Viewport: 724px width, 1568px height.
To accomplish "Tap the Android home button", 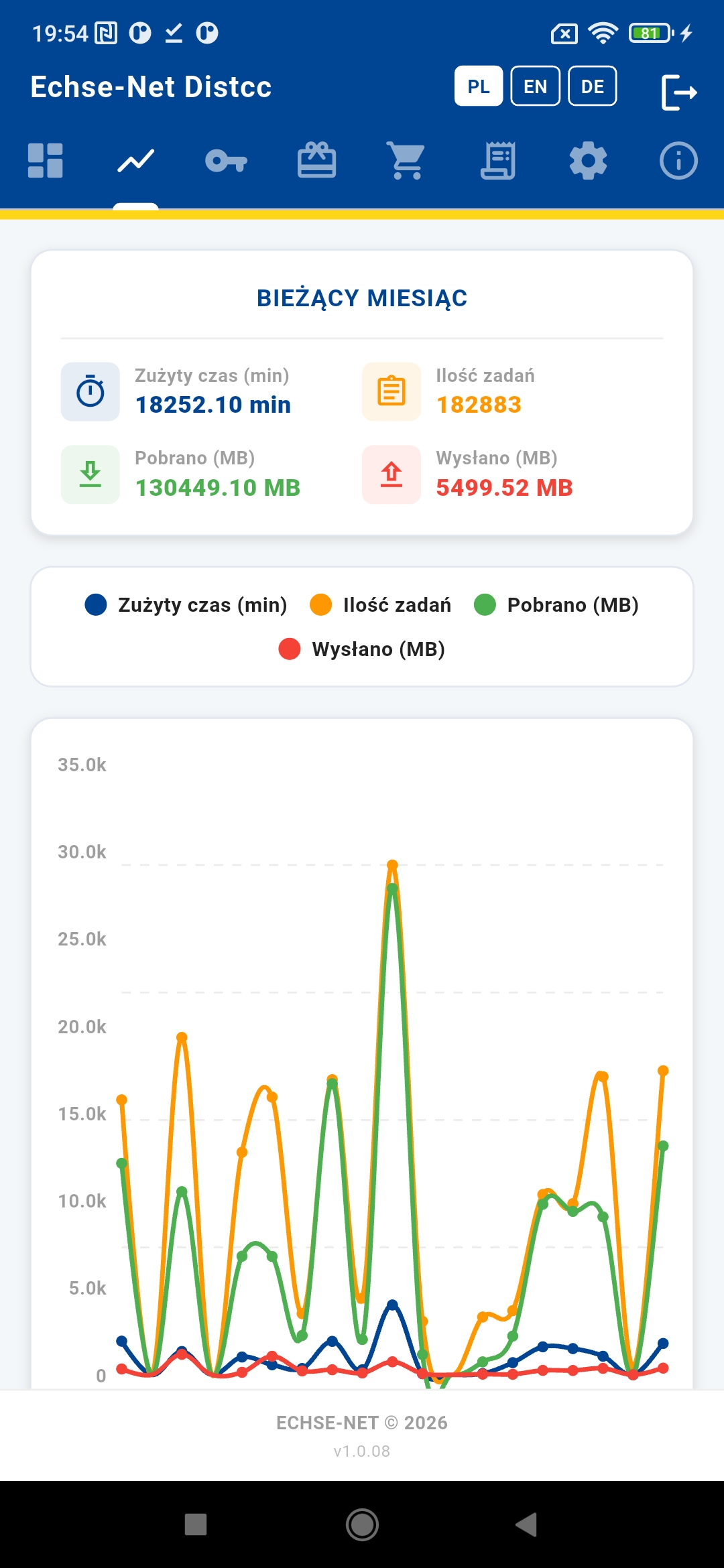I will point(362,1525).
